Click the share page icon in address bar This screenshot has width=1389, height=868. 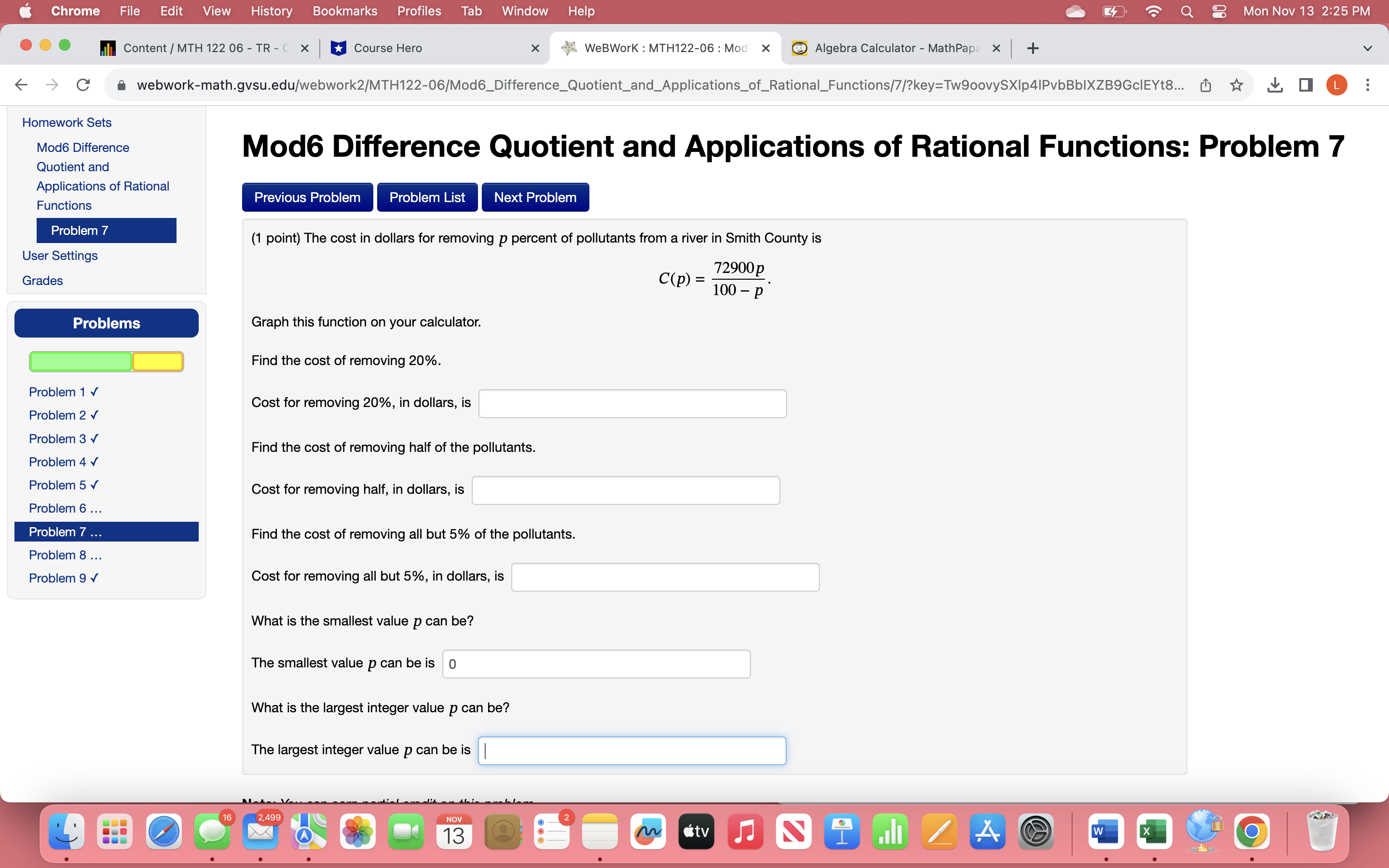tap(1205, 85)
